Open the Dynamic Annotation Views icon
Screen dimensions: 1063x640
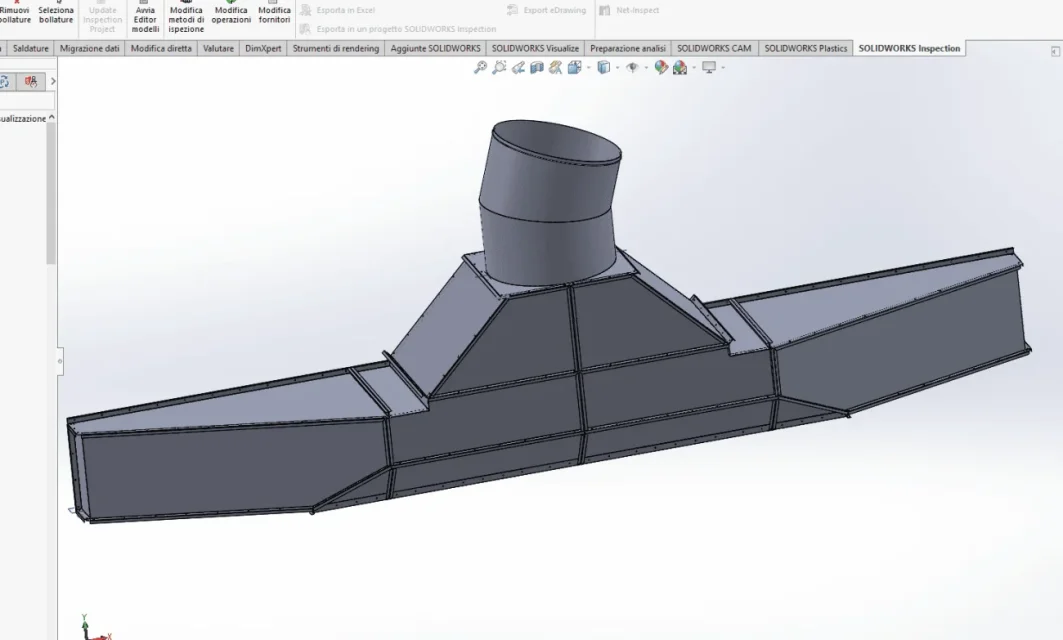tap(555, 67)
